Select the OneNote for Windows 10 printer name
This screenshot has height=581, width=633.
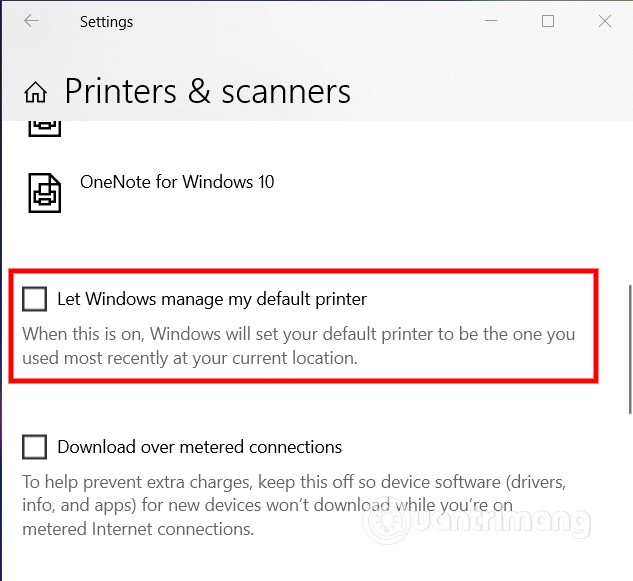177,182
